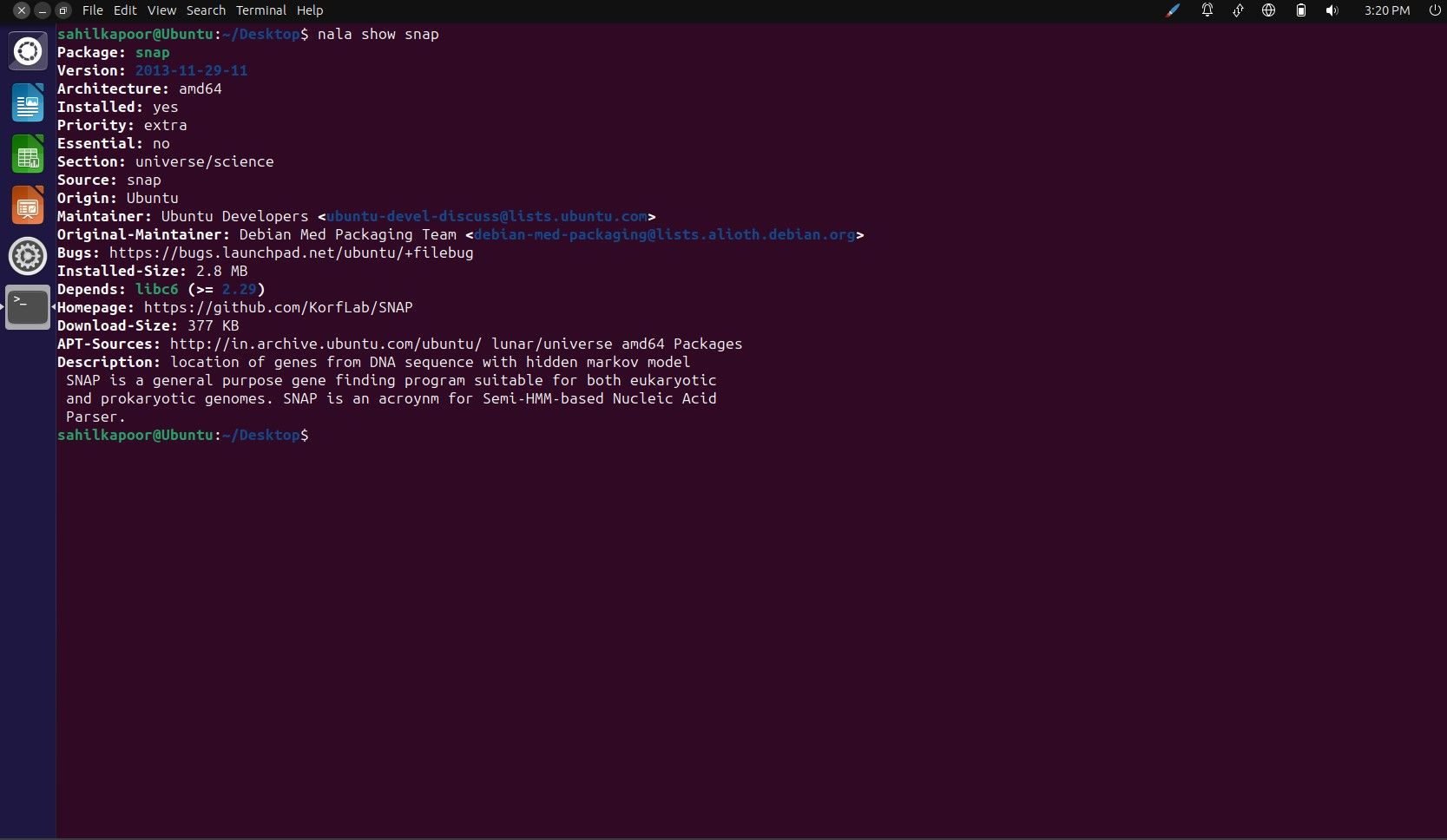Screen dimensions: 1447x840
Task: Maximize or restore the terminal window
Action: pyautogui.click(x=63, y=10)
